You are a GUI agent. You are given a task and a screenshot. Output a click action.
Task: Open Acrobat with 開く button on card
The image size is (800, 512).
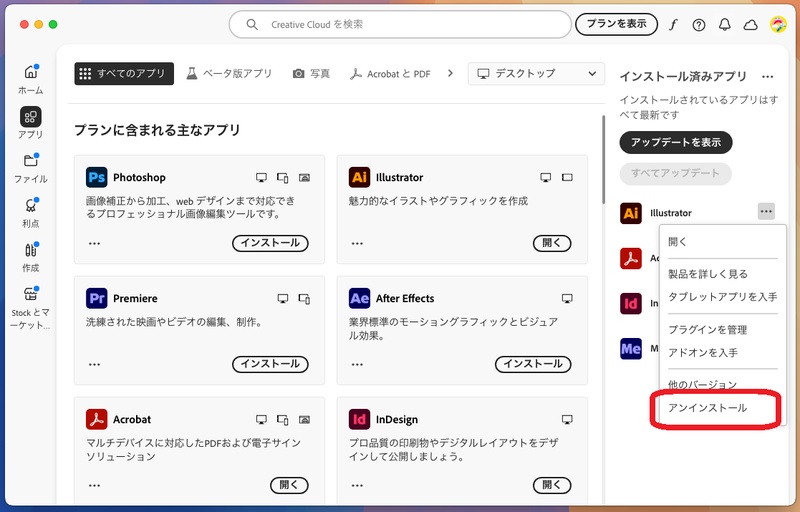[289, 485]
